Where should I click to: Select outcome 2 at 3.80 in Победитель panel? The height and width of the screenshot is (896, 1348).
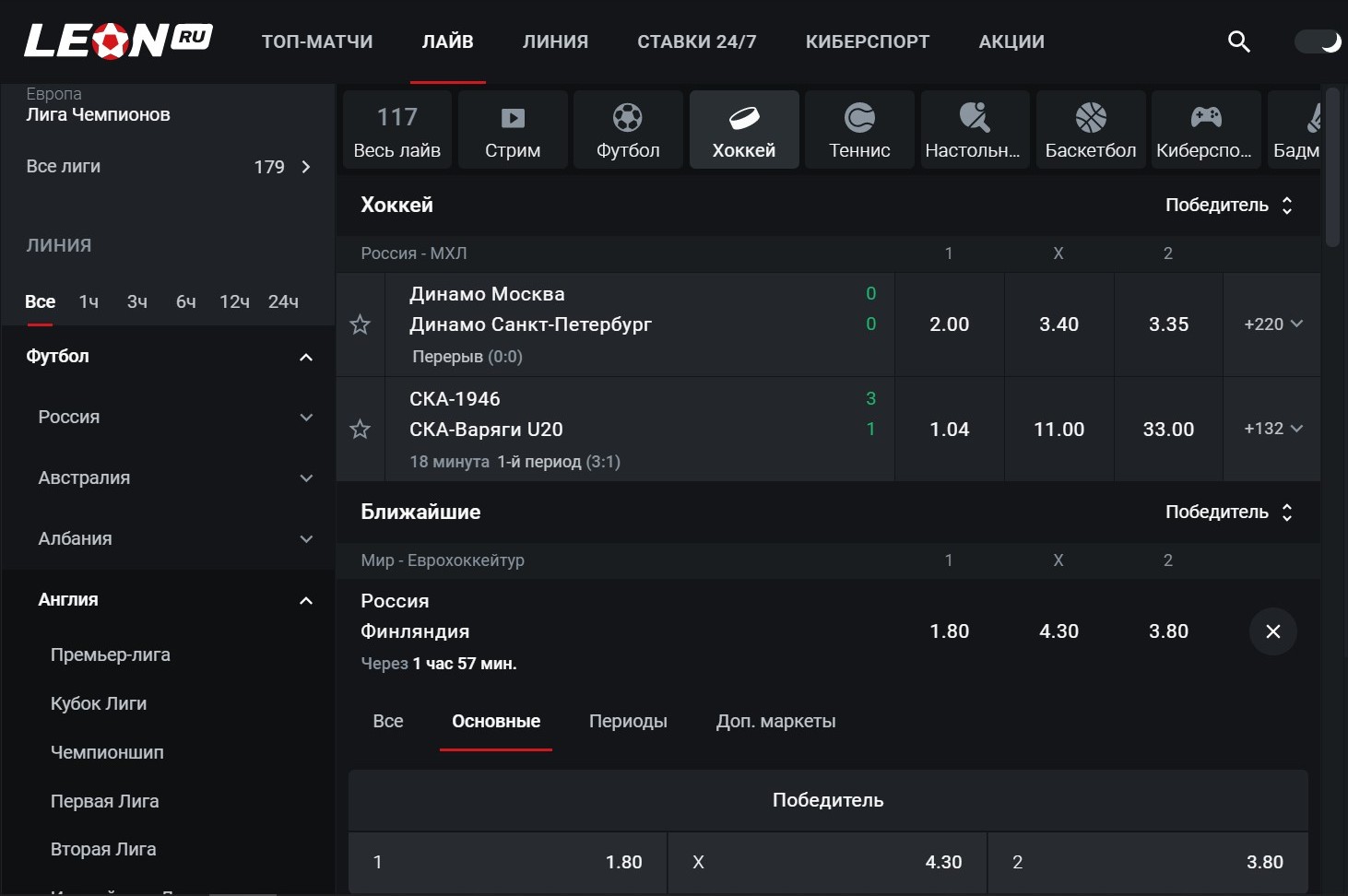(x=1148, y=862)
